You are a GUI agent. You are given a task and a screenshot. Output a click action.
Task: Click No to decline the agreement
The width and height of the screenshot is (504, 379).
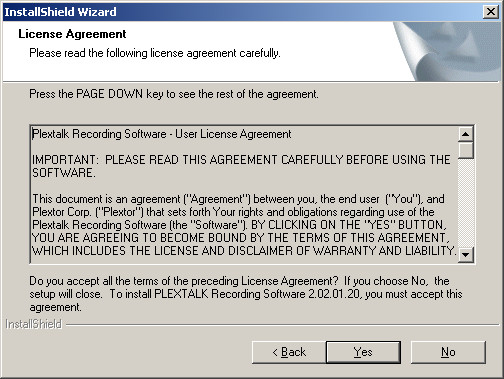click(x=448, y=352)
